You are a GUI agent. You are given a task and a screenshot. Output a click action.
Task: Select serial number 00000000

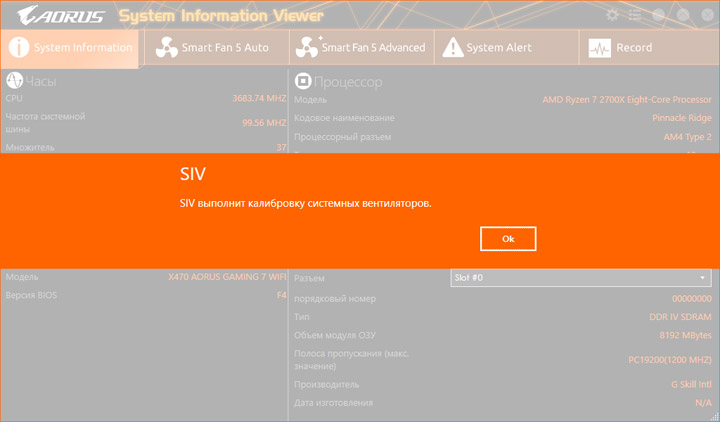pyautogui.click(x=692, y=299)
